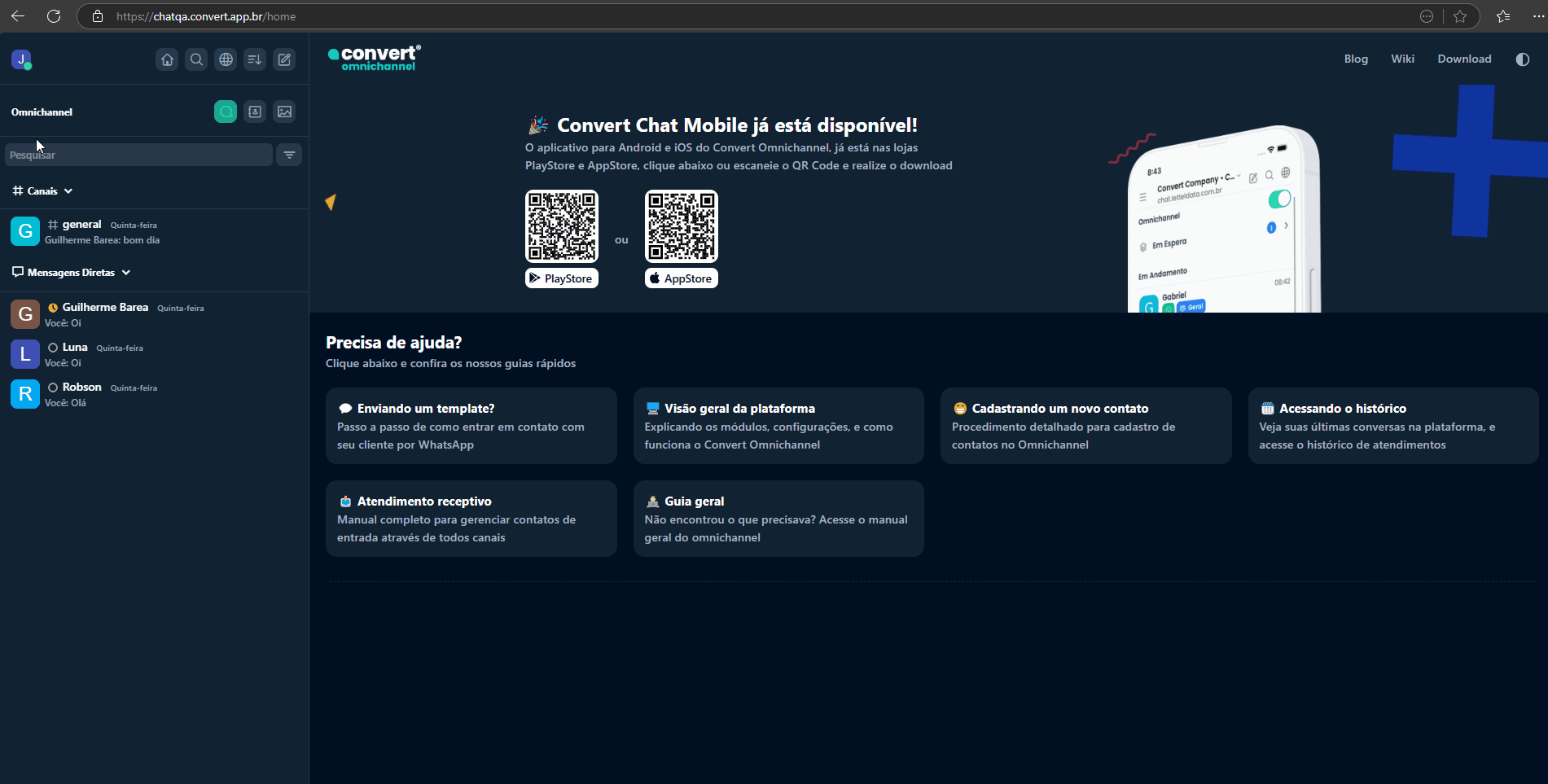Screen dimensions: 1548x784
Task: Open the general channel
Action: click(155, 232)
